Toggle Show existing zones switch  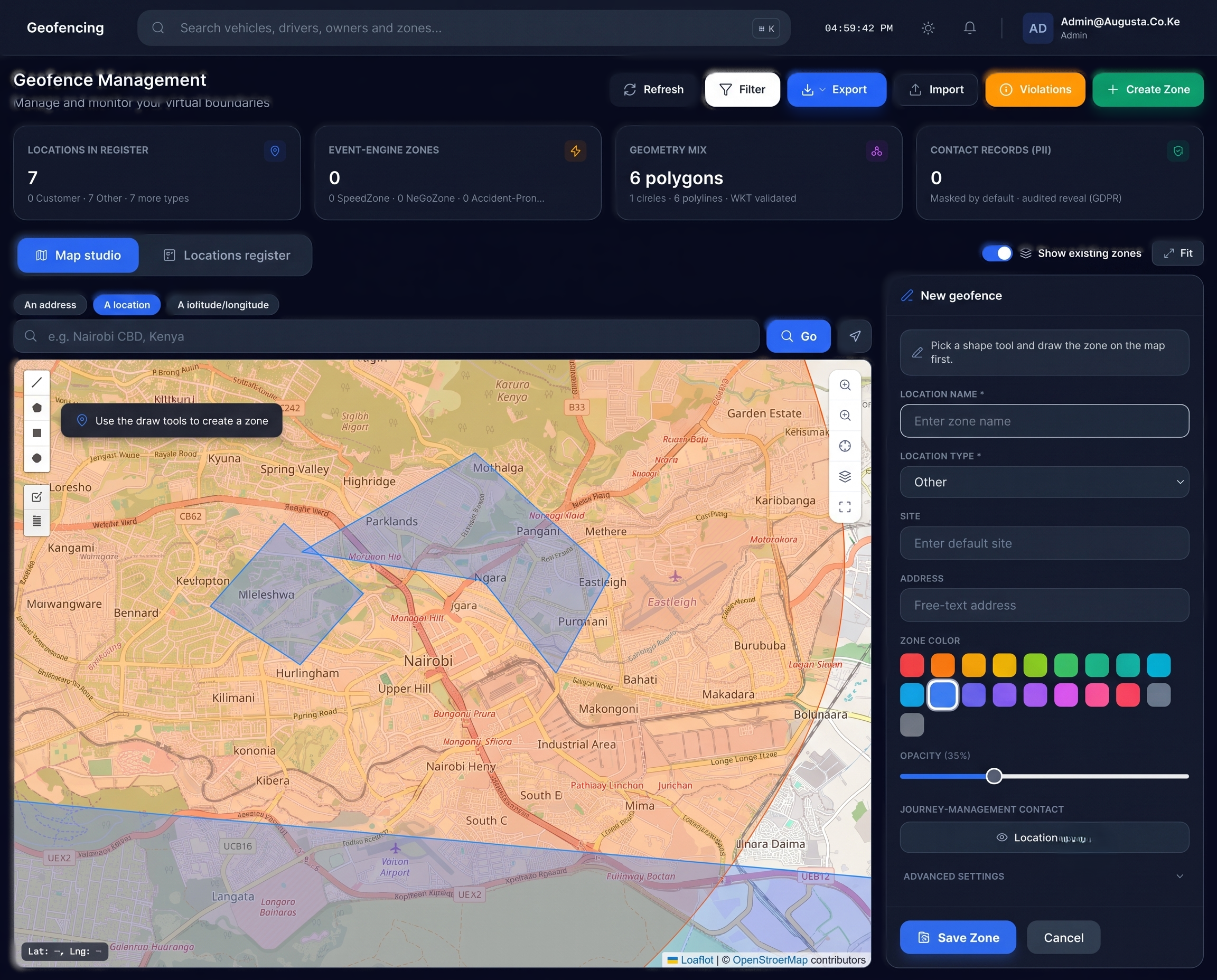tap(997, 253)
